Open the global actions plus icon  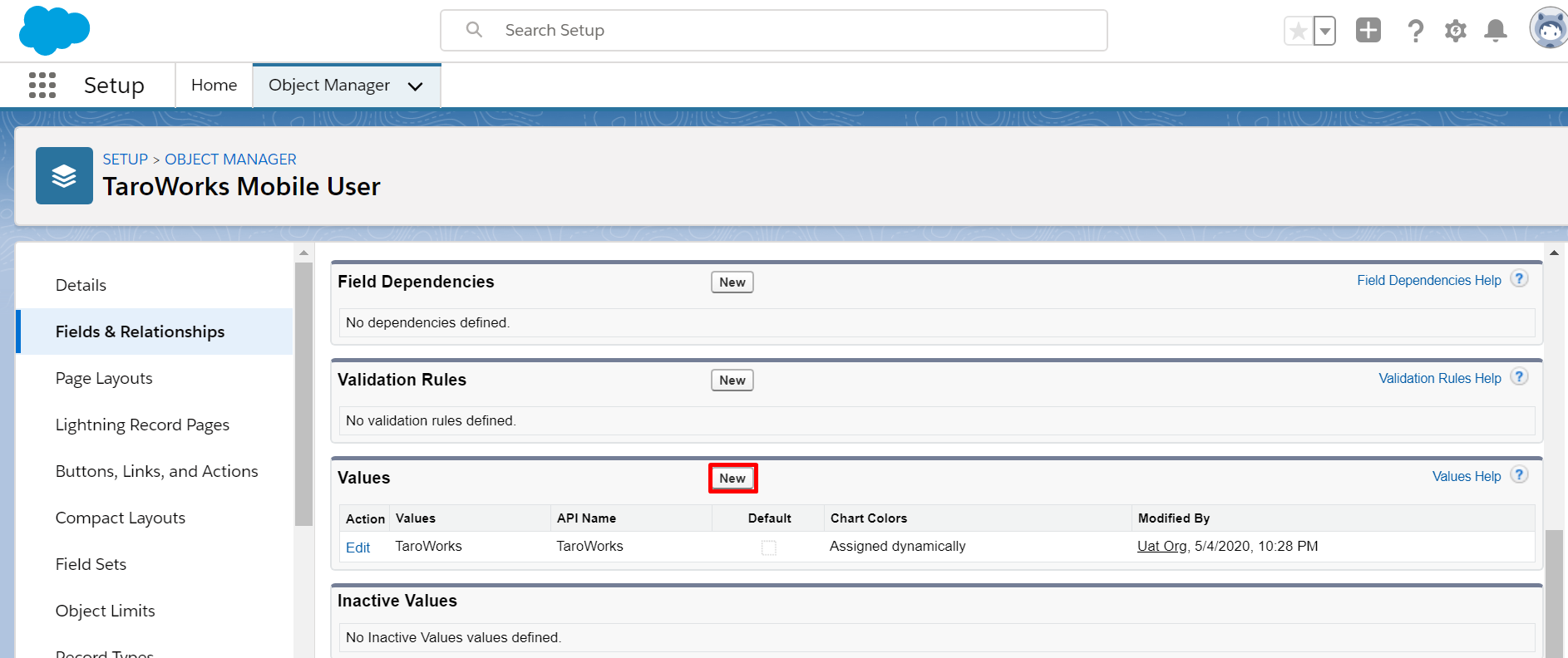tap(1368, 31)
